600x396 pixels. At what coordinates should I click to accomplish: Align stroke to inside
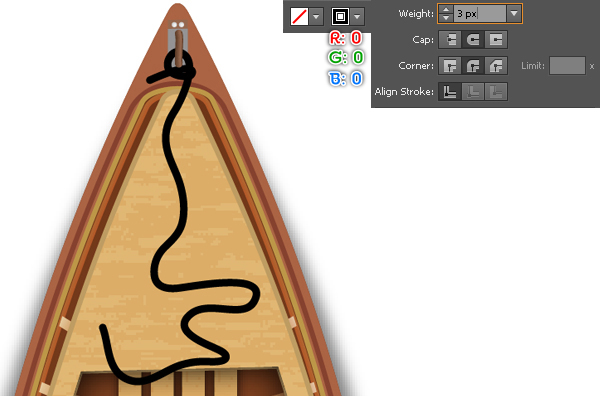(x=473, y=92)
